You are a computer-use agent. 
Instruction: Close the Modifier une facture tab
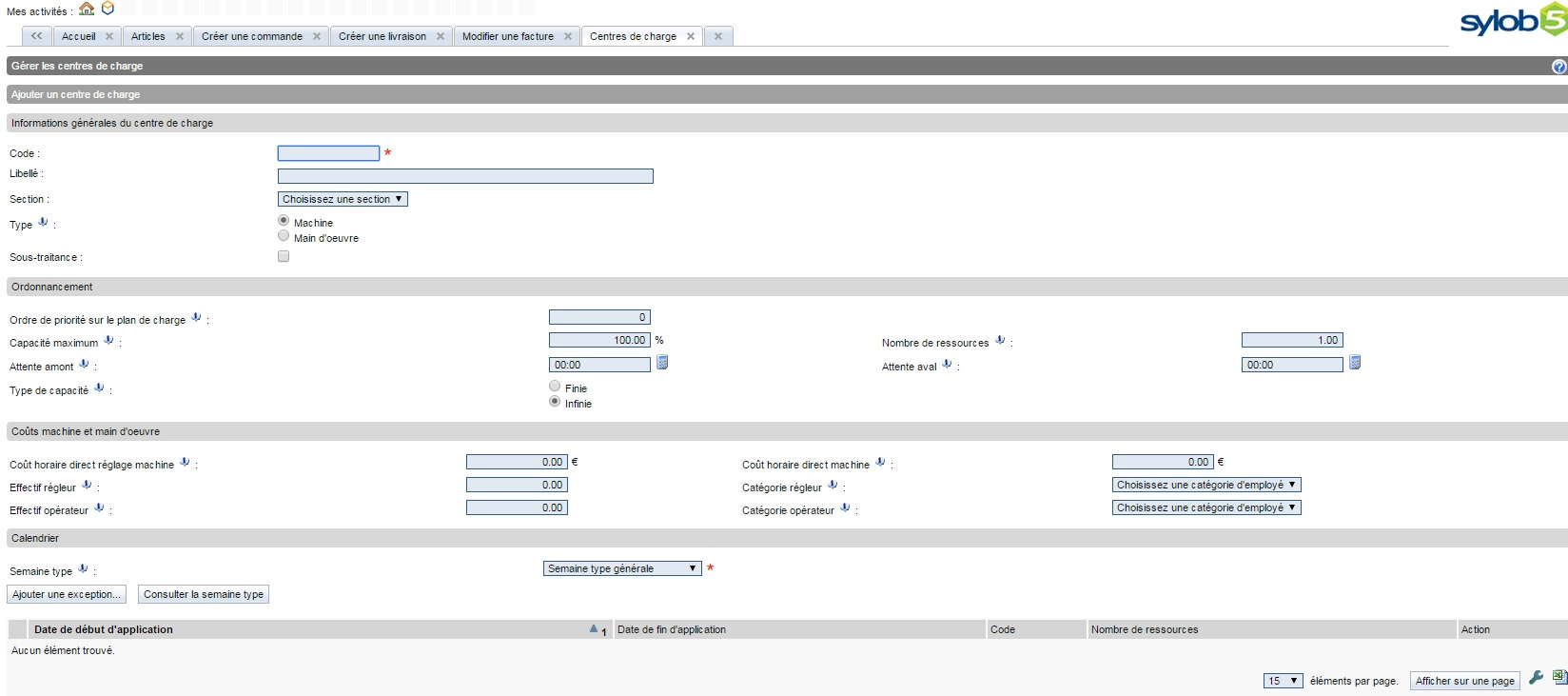(568, 36)
